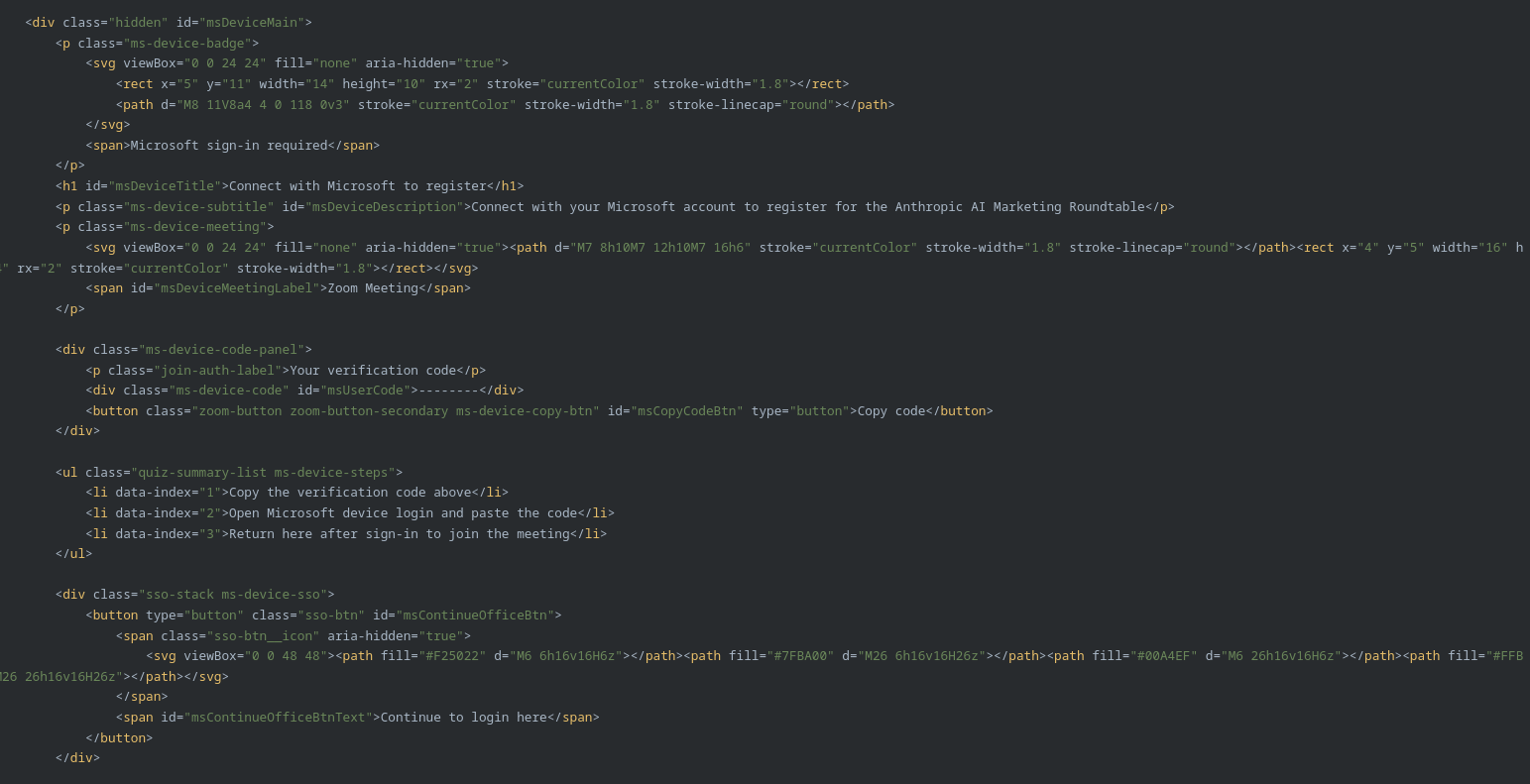This screenshot has height=784, width=1530.
Task: Click the path data "M8 11V8a4 4 0 118 0v3"
Action: [264, 104]
